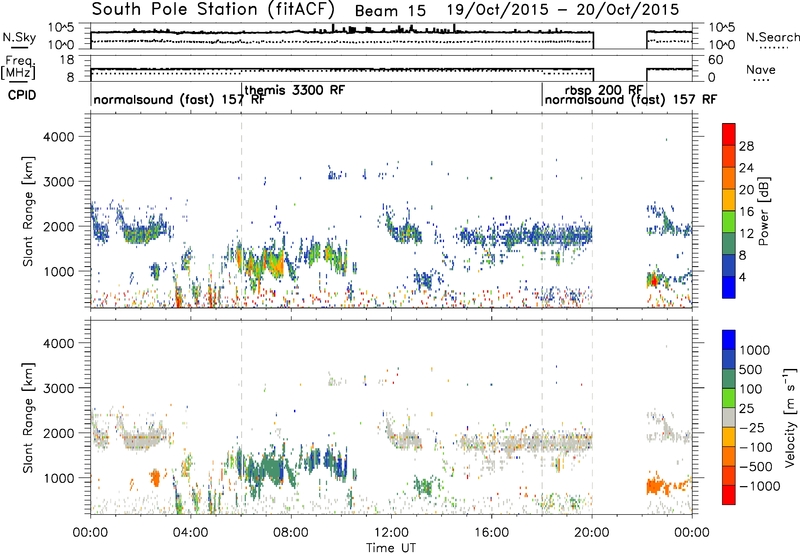
Task: Click the date range '19/Oct/2015 - 20/Oct/2015'
Action: click(x=563, y=10)
